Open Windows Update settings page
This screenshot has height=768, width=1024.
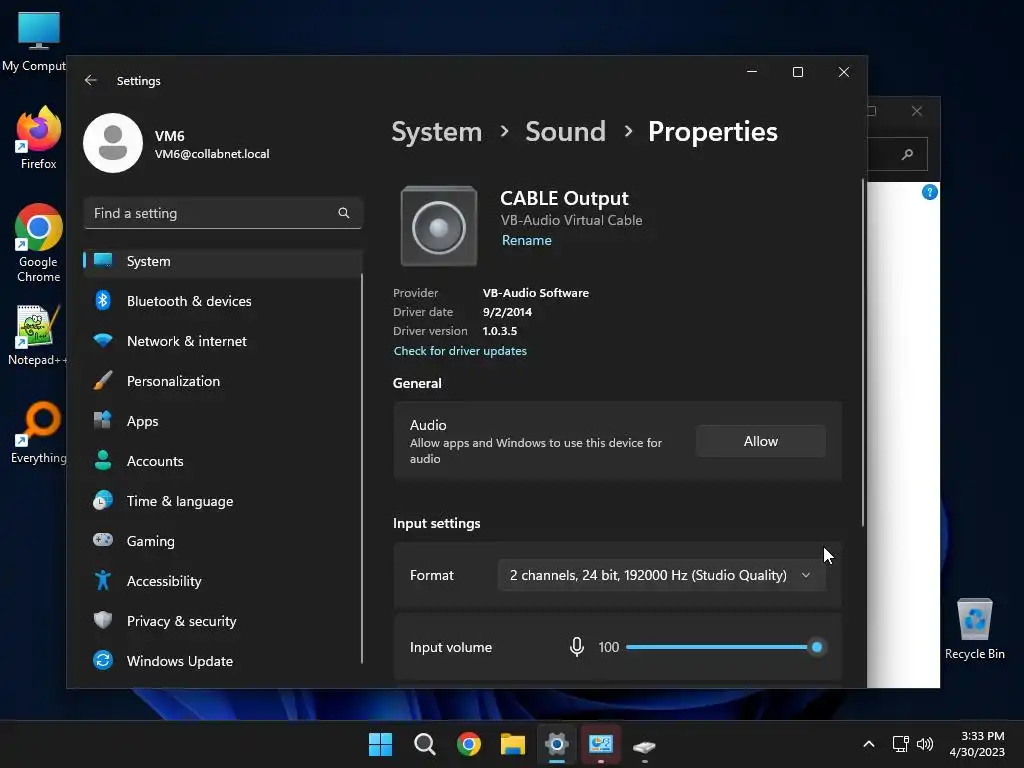click(x=223, y=660)
